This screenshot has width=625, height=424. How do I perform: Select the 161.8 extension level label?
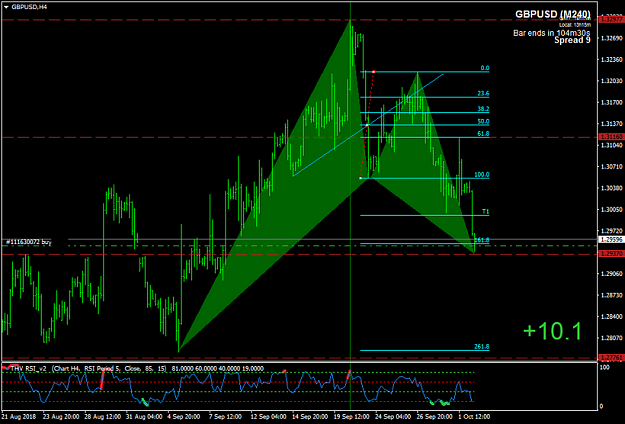click(x=482, y=240)
